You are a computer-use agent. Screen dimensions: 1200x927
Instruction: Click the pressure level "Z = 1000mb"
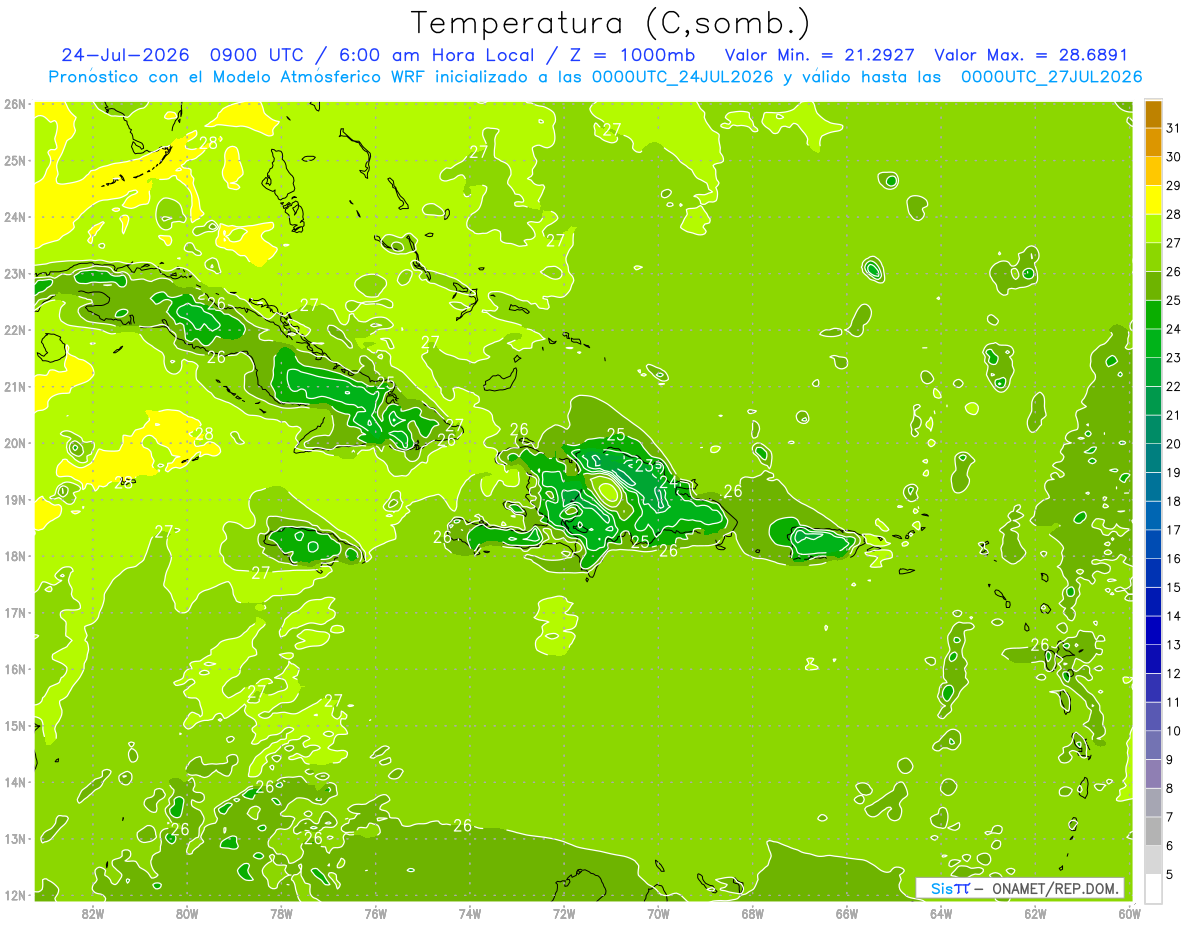630,55
